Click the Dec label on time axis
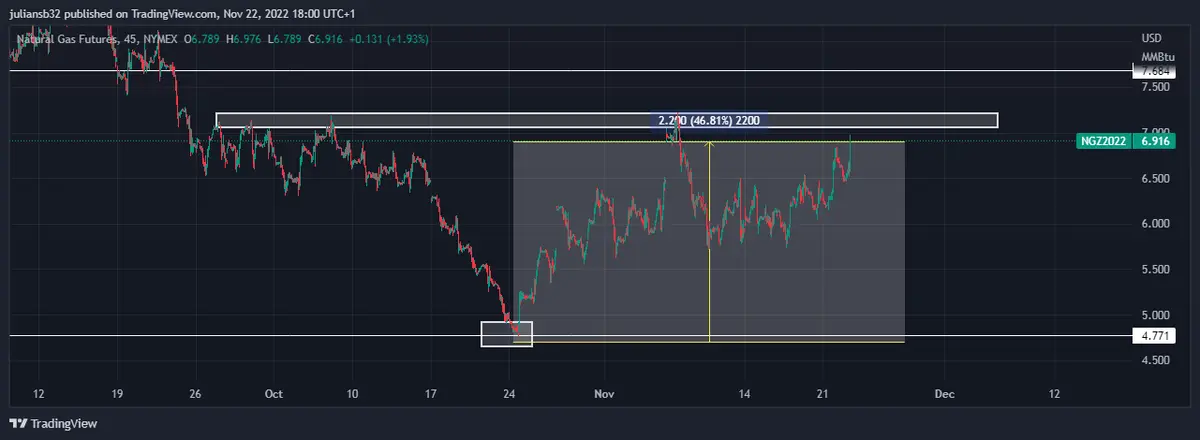This screenshot has height=440, width=1200. [940, 394]
